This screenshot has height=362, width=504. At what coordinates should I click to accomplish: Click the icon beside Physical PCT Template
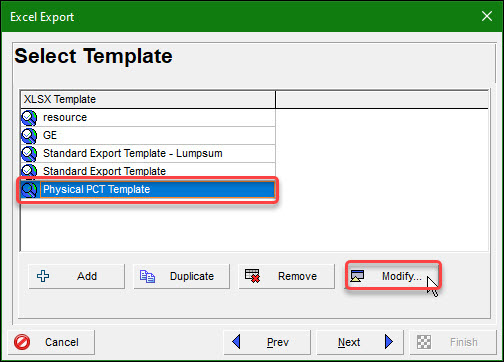(x=29, y=190)
